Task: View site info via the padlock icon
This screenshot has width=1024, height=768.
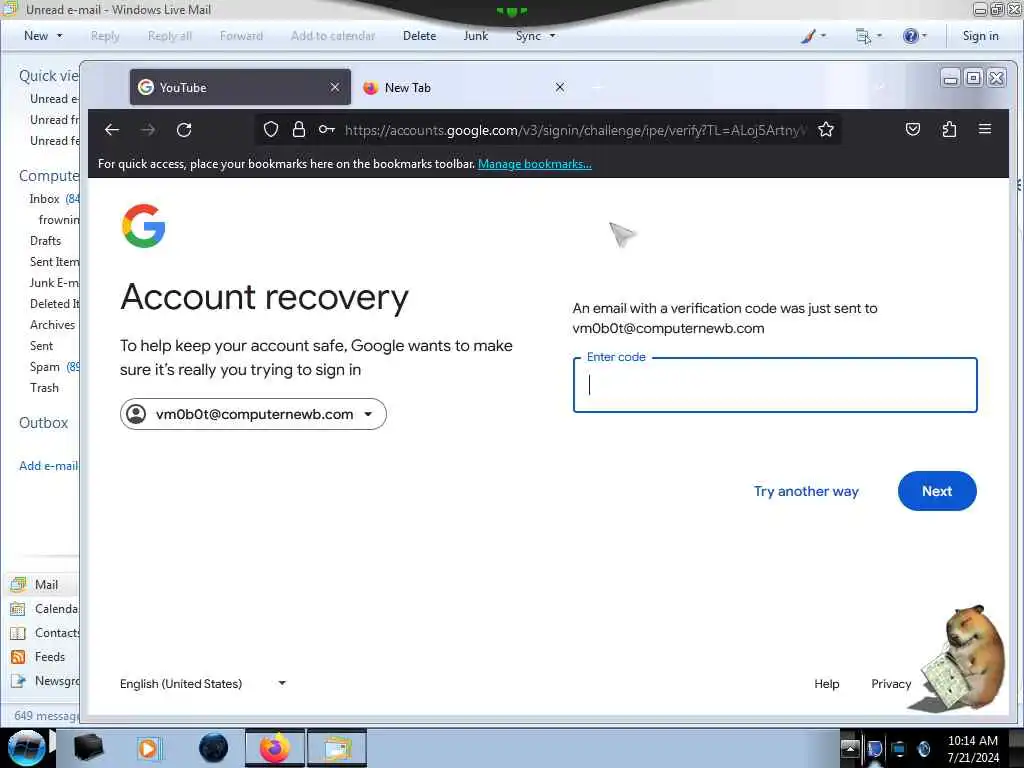Action: 298,129
